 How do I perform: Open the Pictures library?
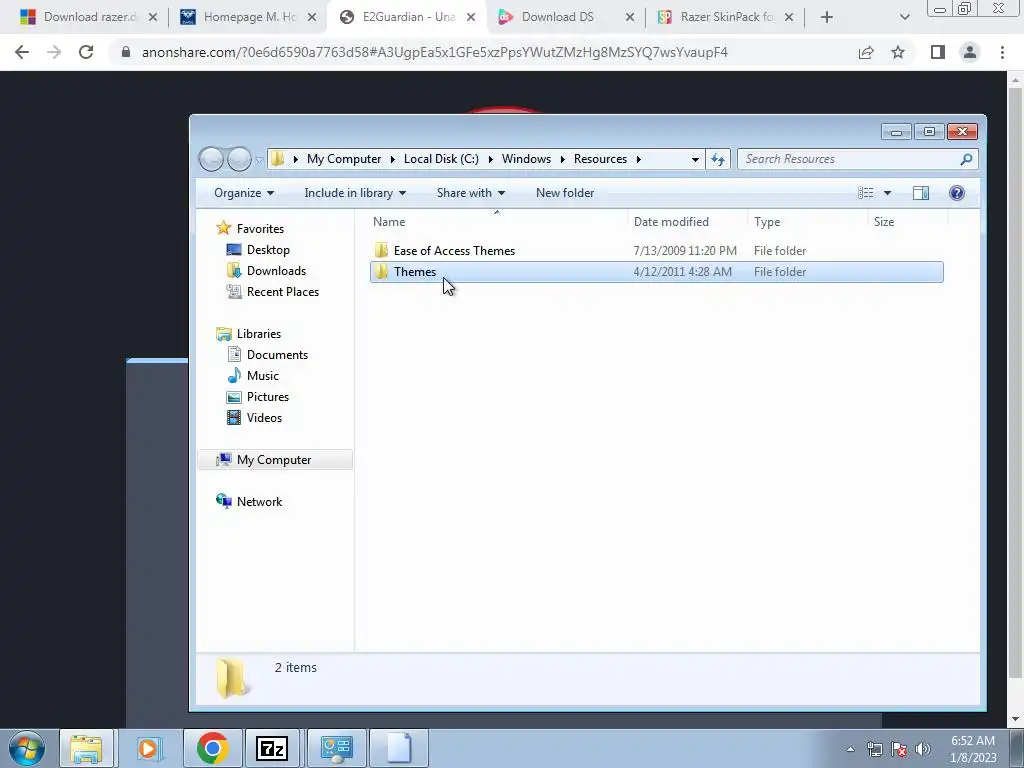pyautogui.click(x=267, y=396)
